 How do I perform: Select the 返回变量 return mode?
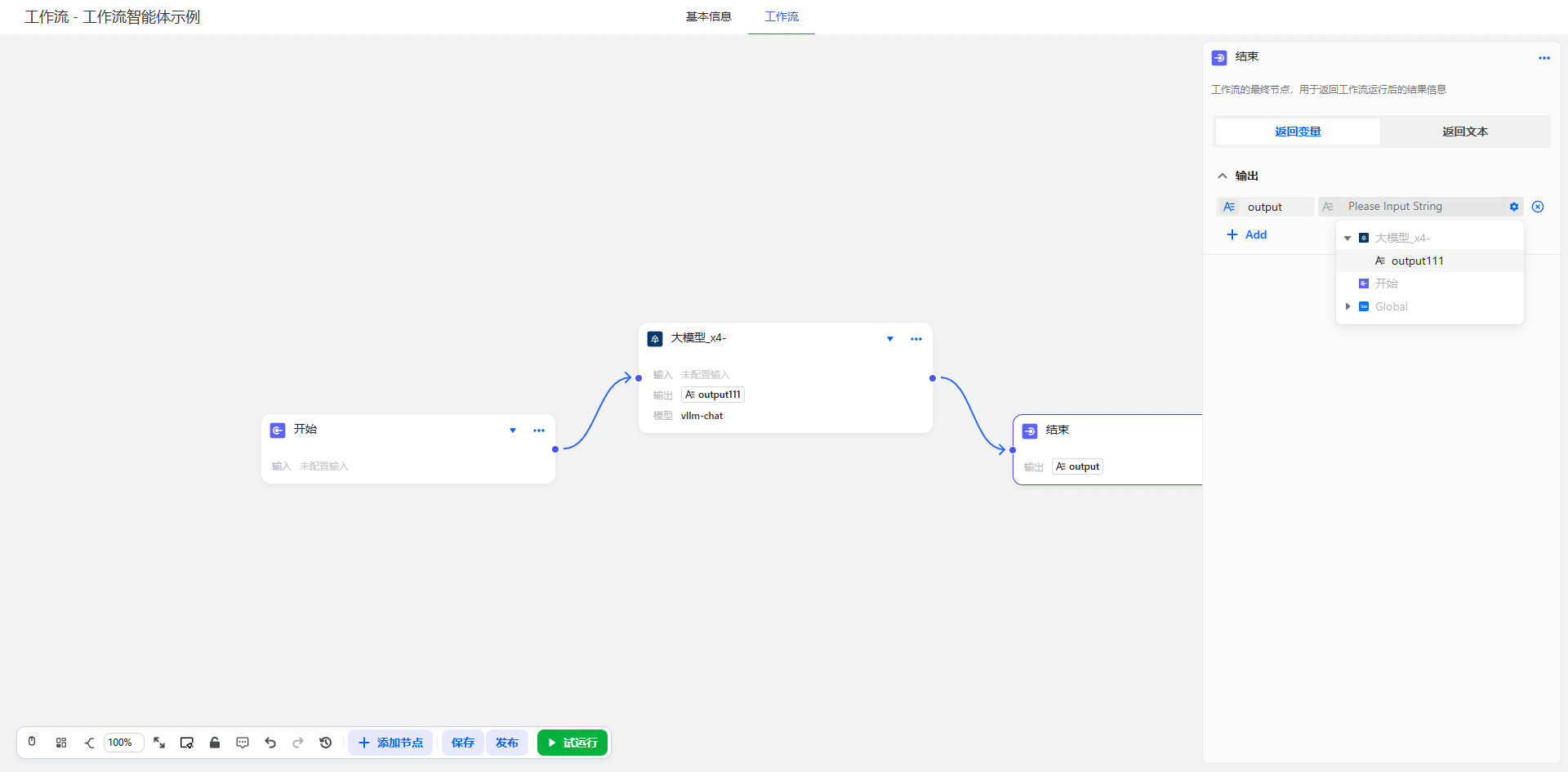click(1298, 132)
